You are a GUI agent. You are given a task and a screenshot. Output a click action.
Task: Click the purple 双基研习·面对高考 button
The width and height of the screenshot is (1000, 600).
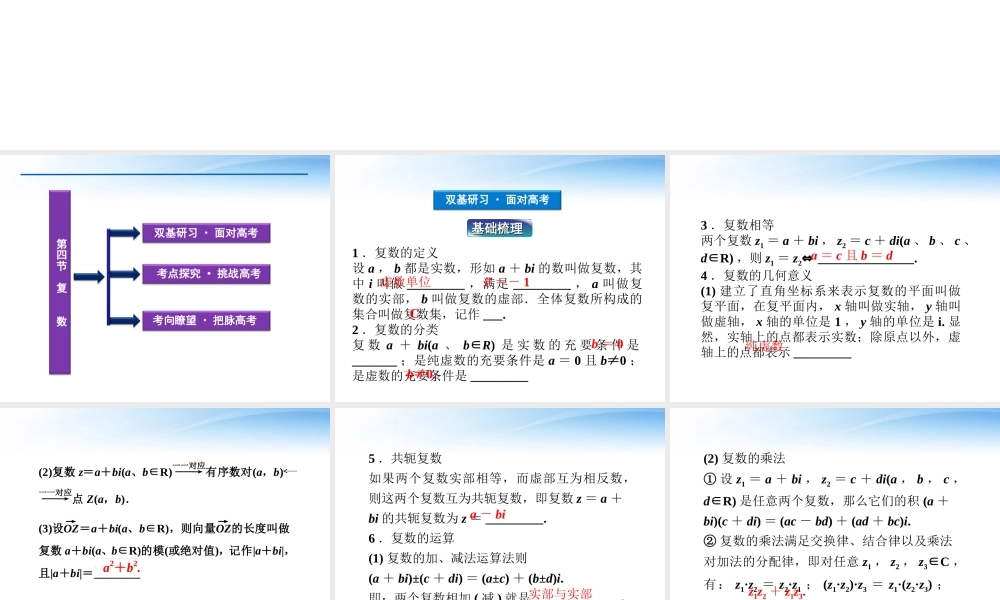point(206,233)
